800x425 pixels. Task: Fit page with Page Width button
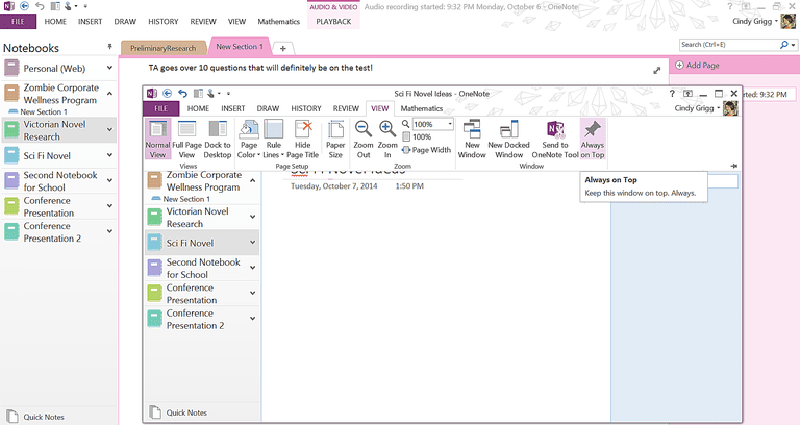[427, 150]
